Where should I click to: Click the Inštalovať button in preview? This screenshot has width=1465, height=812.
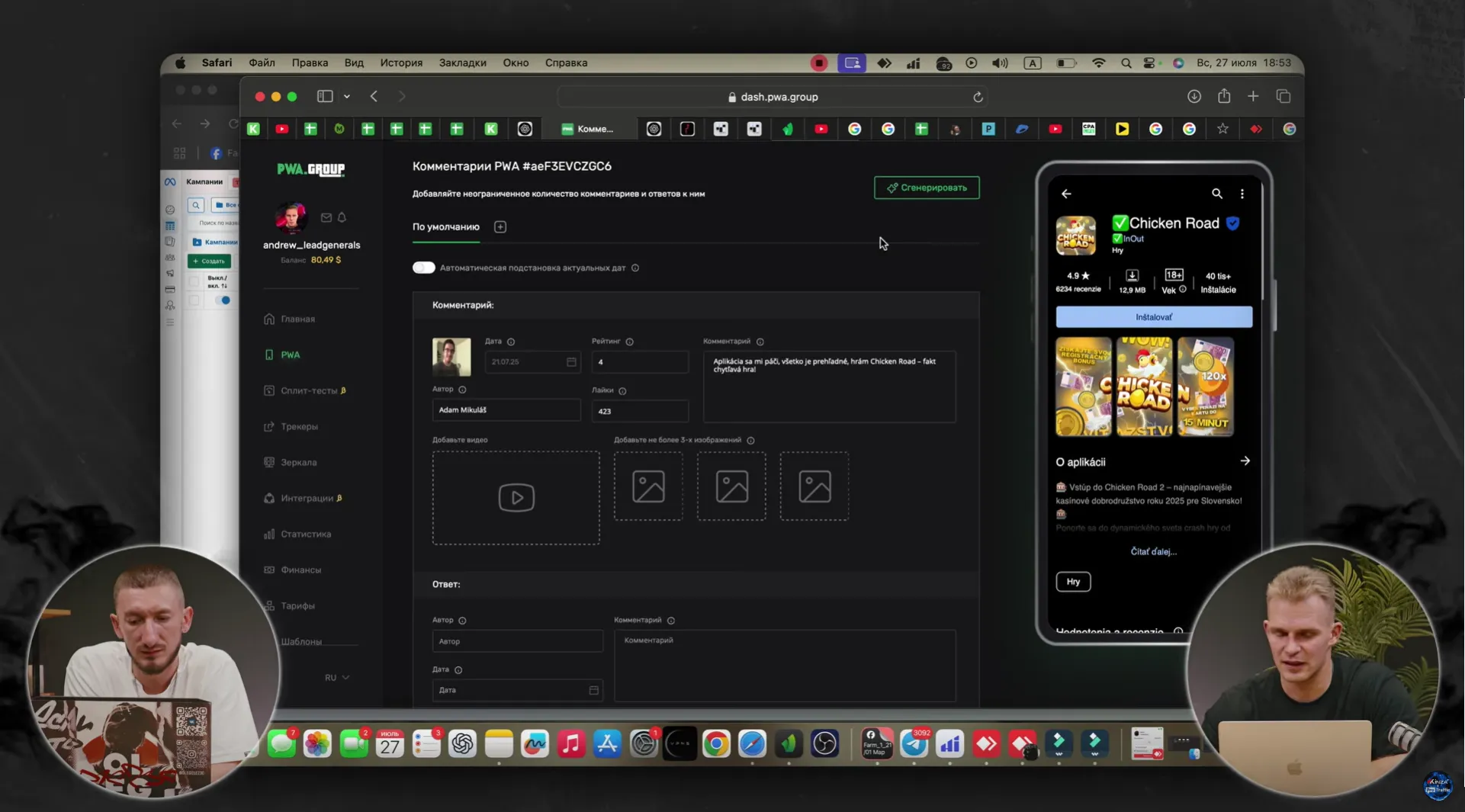(x=1154, y=317)
